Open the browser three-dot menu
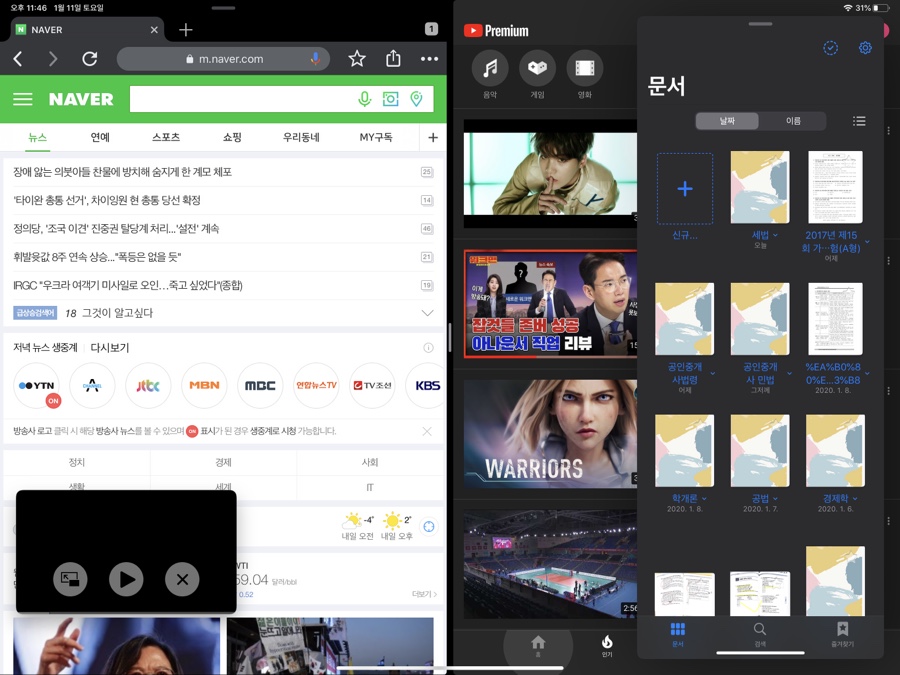900x675 pixels. (429, 59)
